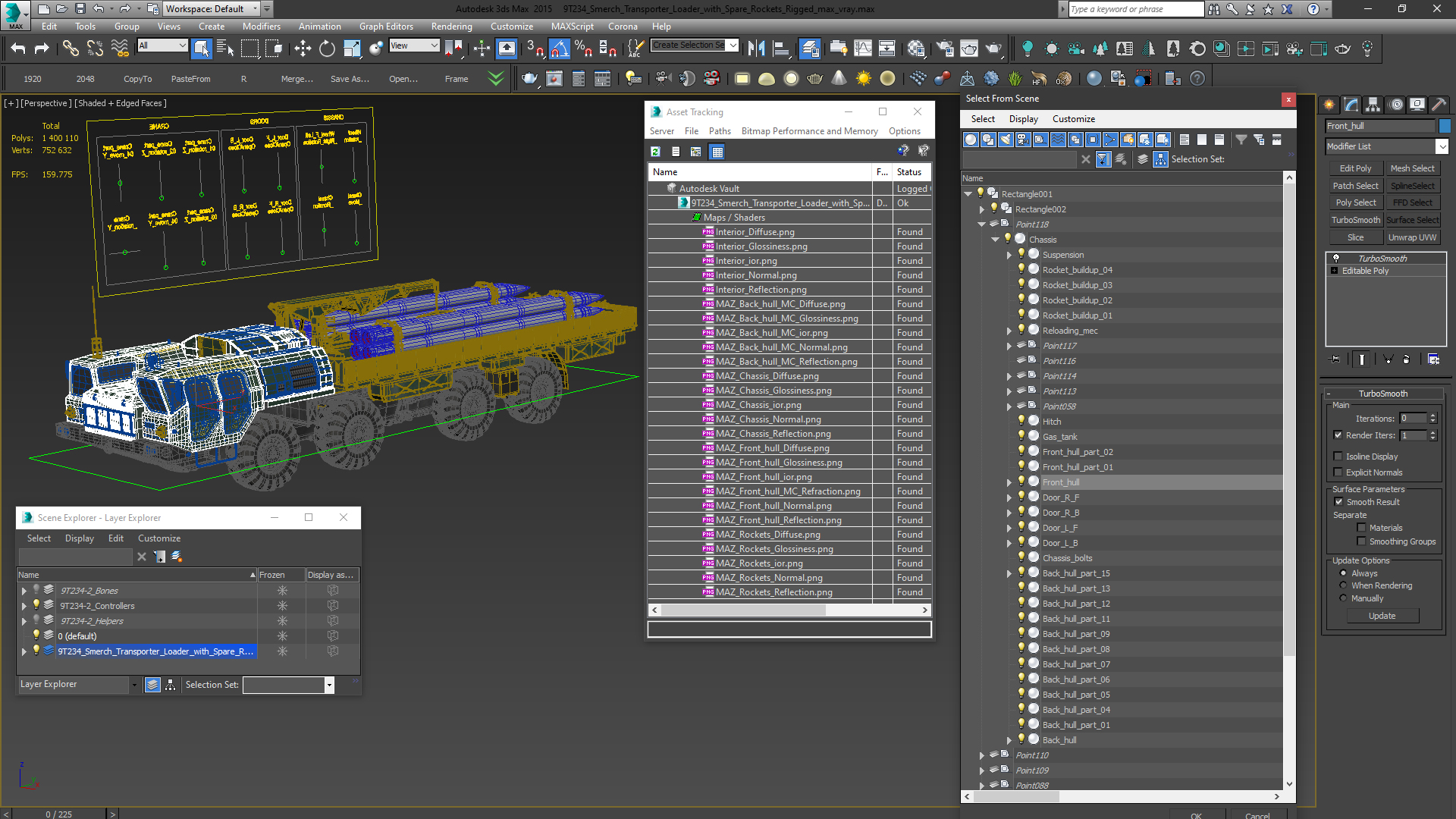The width and height of the screenshot is (1456, 819).
Task: Select MAZ_Chassis_Diffuse.png in asset list
Action: [767, 376]
